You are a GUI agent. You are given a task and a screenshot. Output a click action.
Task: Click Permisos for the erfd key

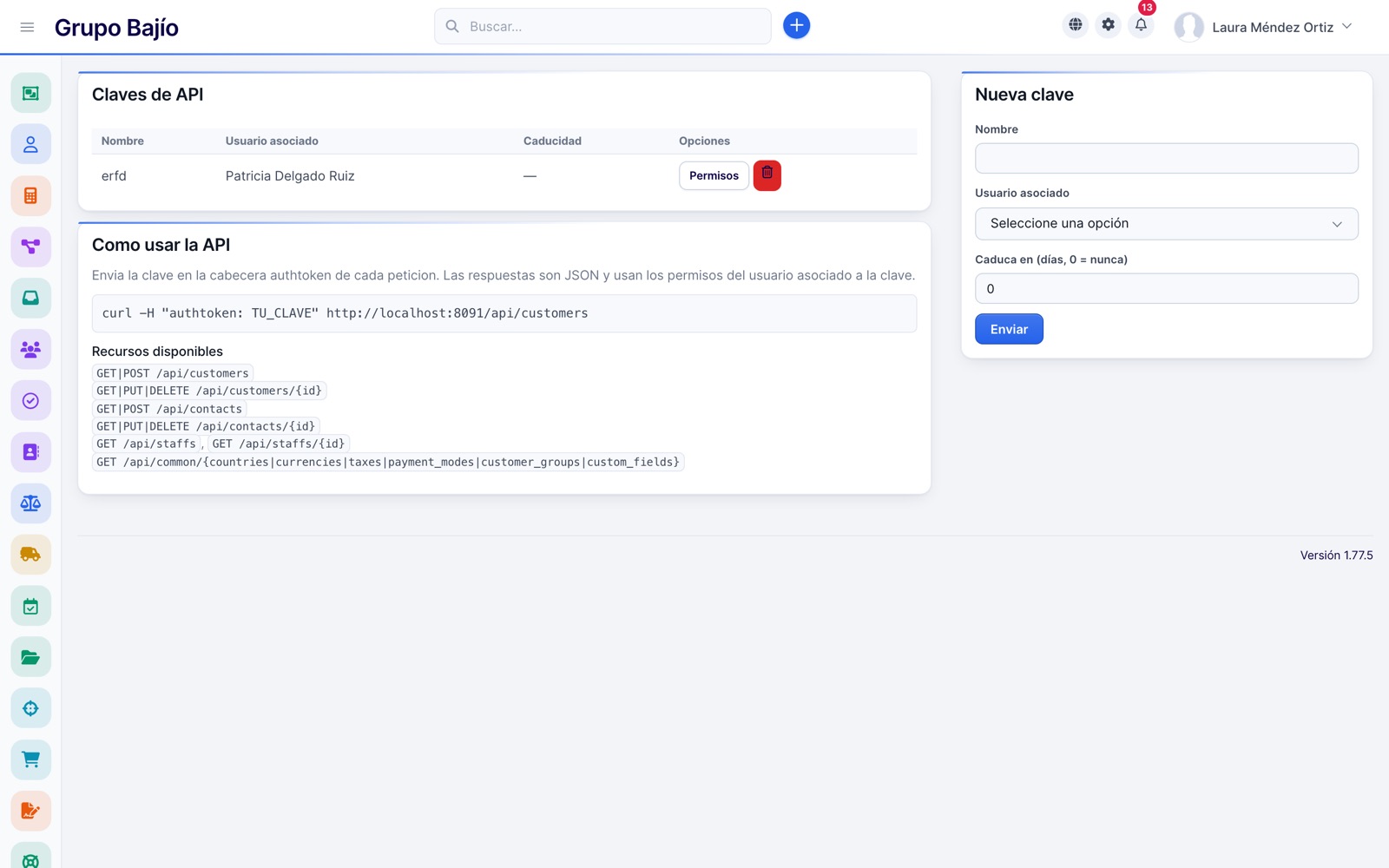click(714, 175)
